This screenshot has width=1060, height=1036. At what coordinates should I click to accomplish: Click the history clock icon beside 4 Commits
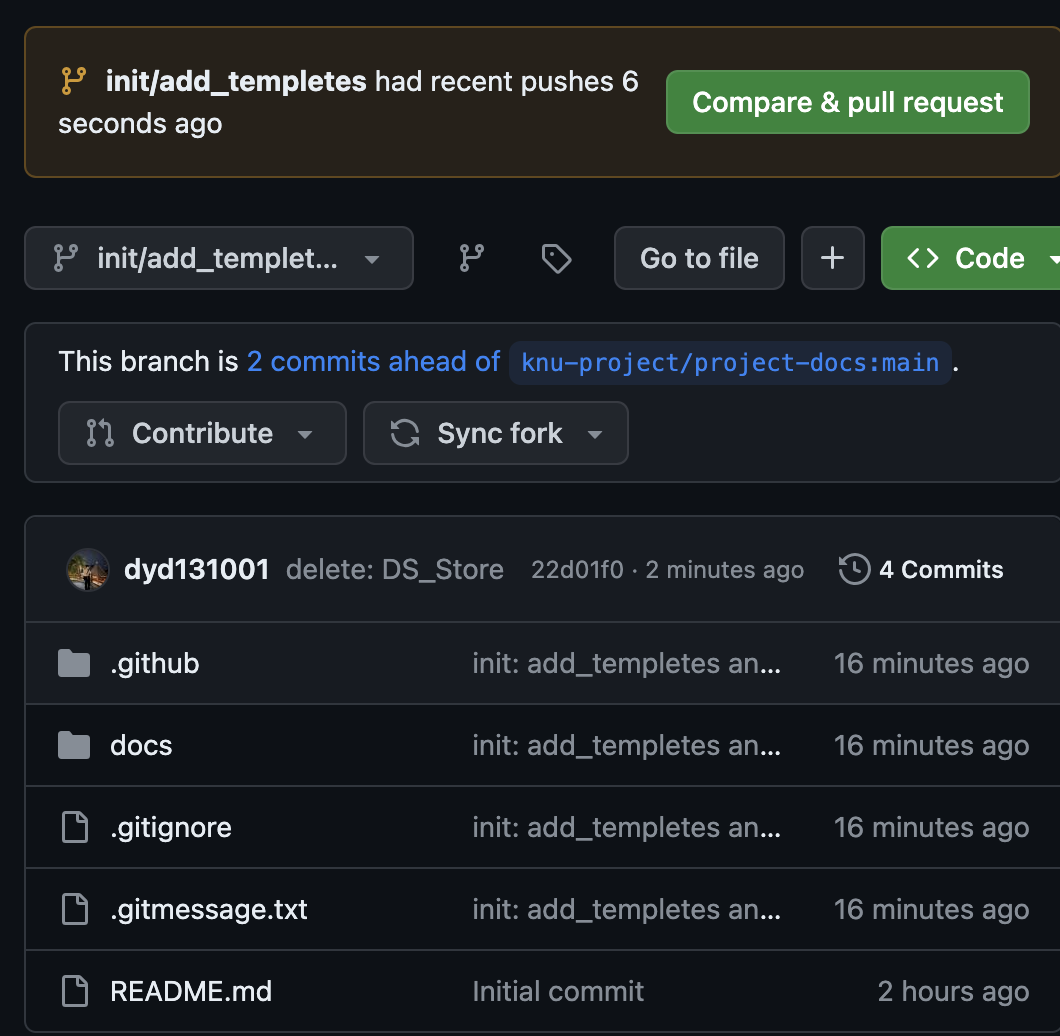click(854, 569)
